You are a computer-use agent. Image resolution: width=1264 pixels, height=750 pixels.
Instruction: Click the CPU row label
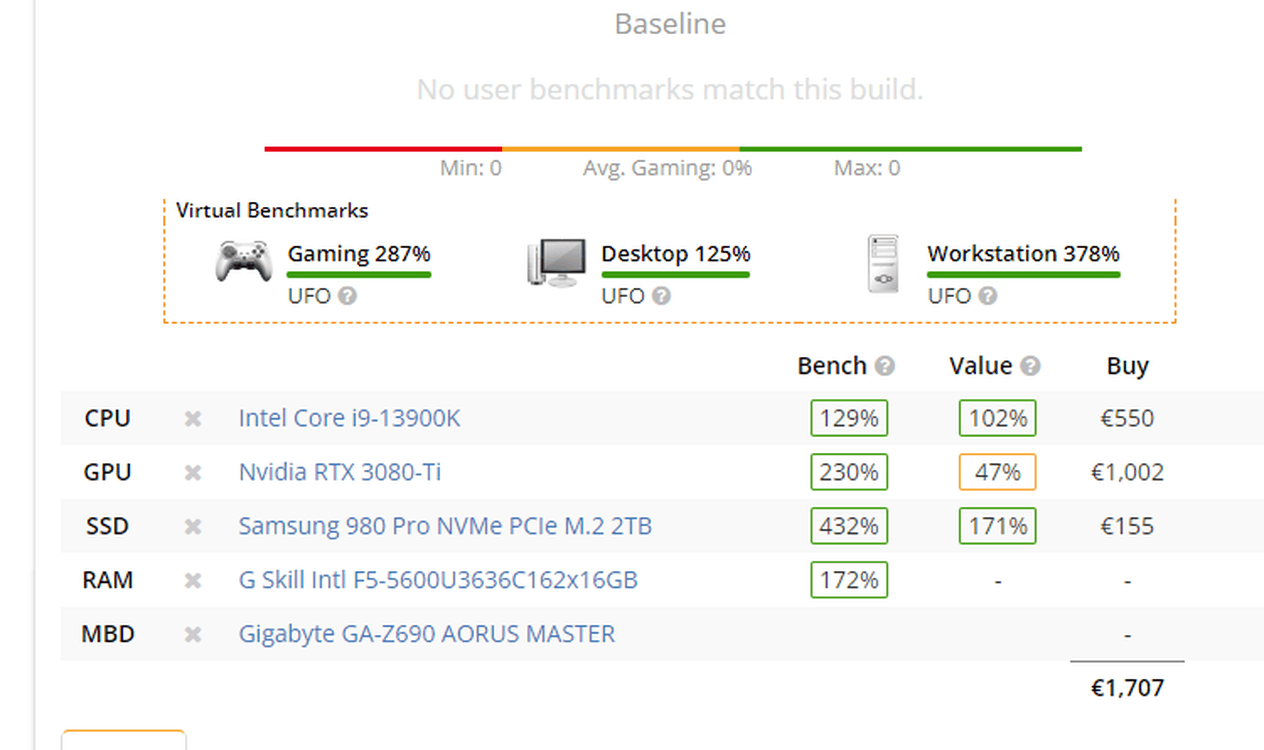tap(108, 418)
